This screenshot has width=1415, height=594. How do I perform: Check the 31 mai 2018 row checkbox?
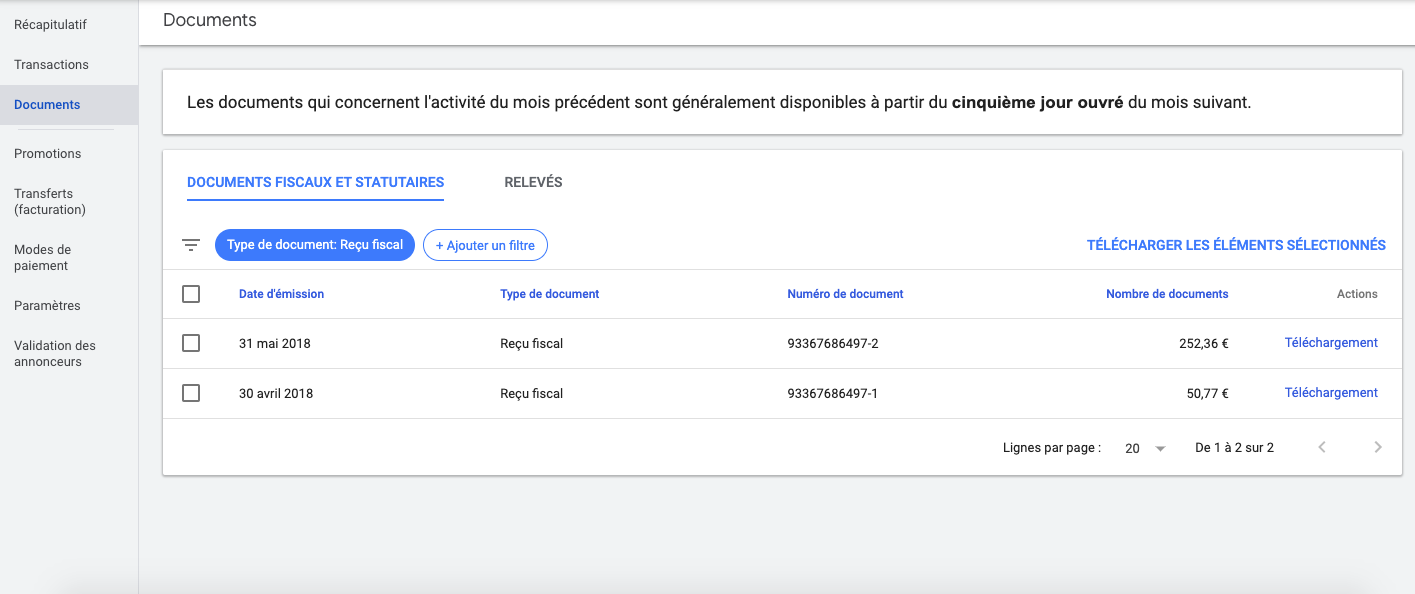pos(191,343)
